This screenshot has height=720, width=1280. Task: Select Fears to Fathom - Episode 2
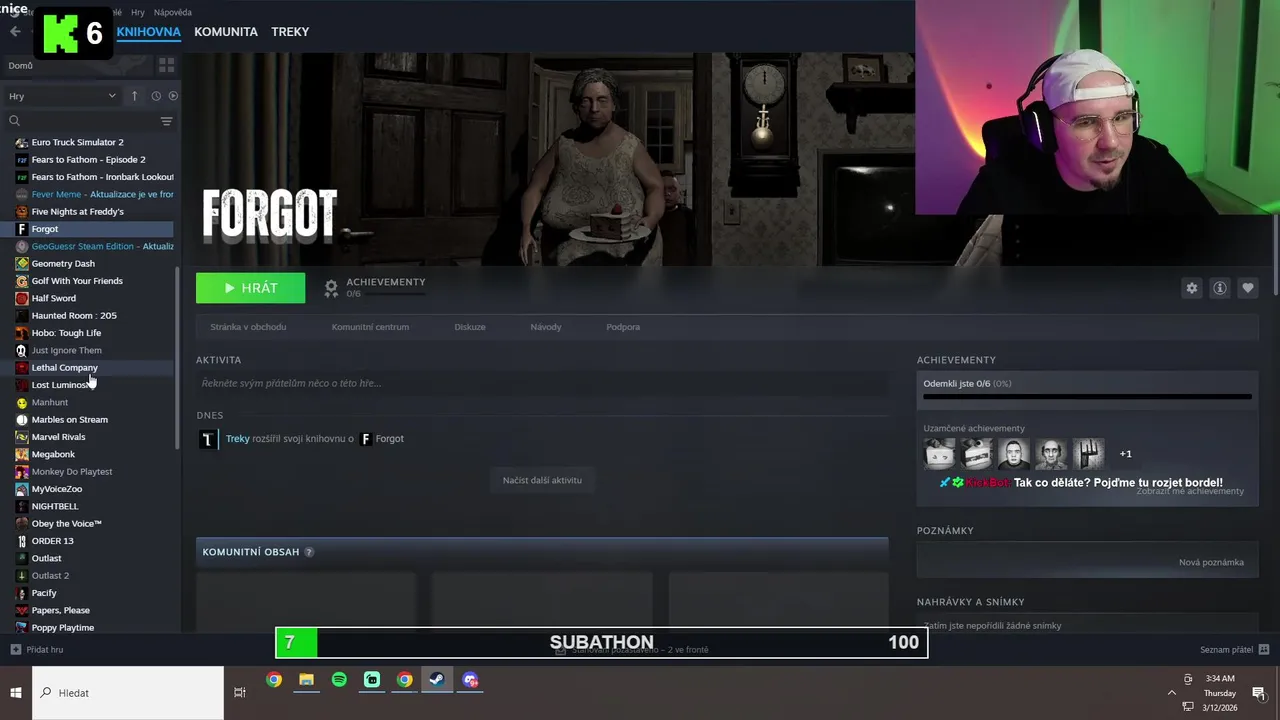click(88, 160)
